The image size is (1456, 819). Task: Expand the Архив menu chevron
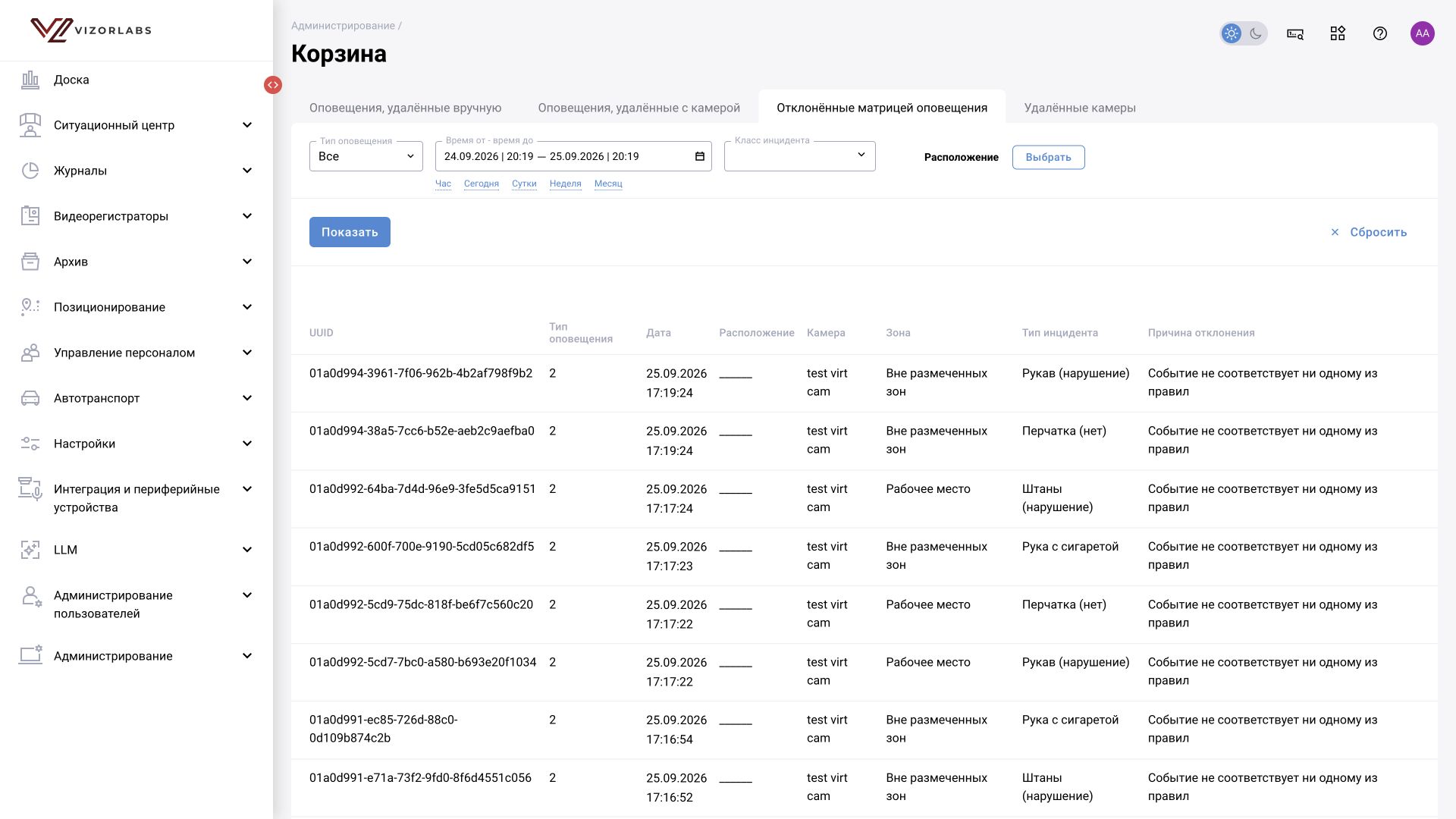[x=246, y=262]
